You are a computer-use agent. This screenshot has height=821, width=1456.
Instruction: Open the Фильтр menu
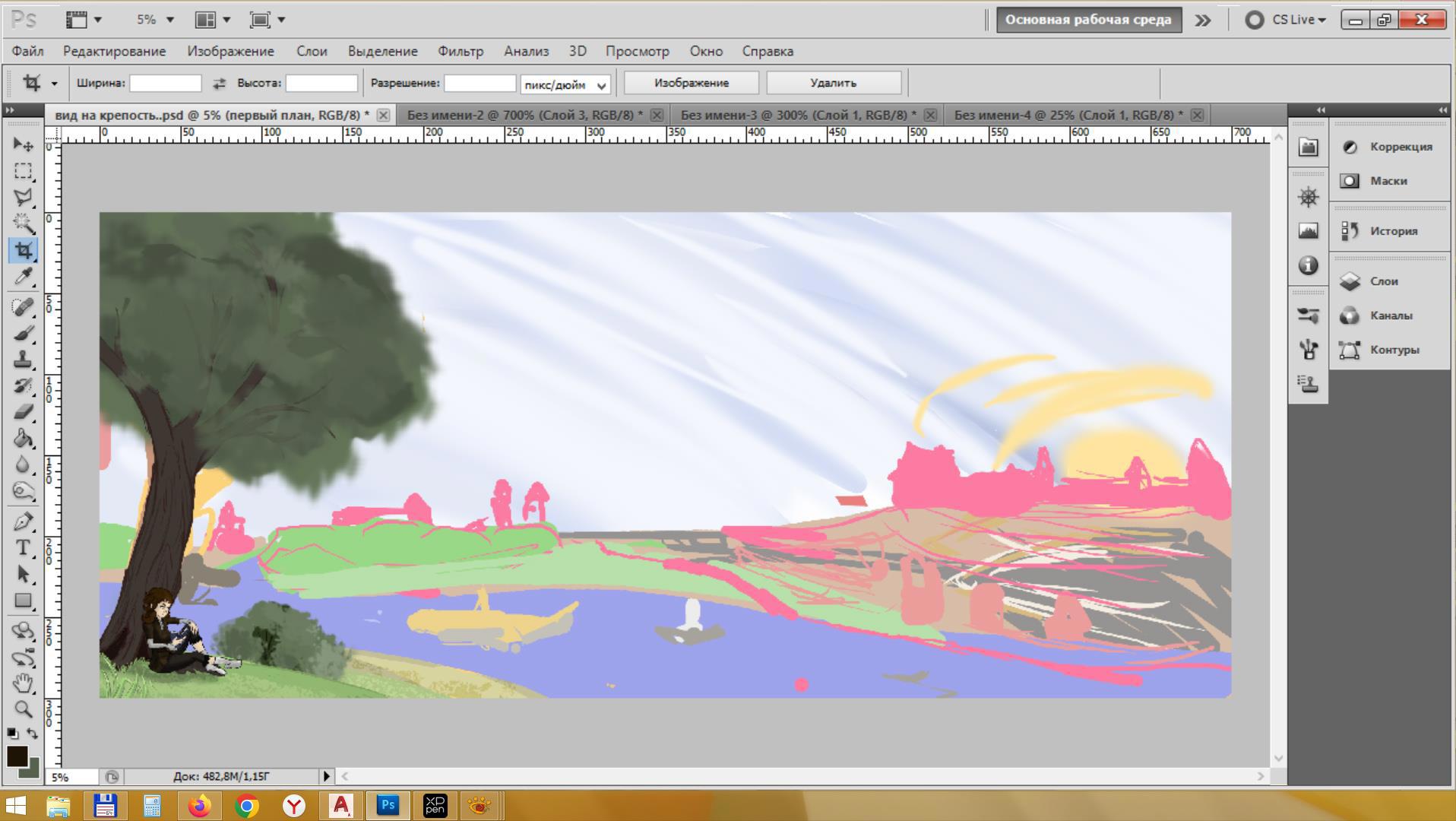coord(460,51)
